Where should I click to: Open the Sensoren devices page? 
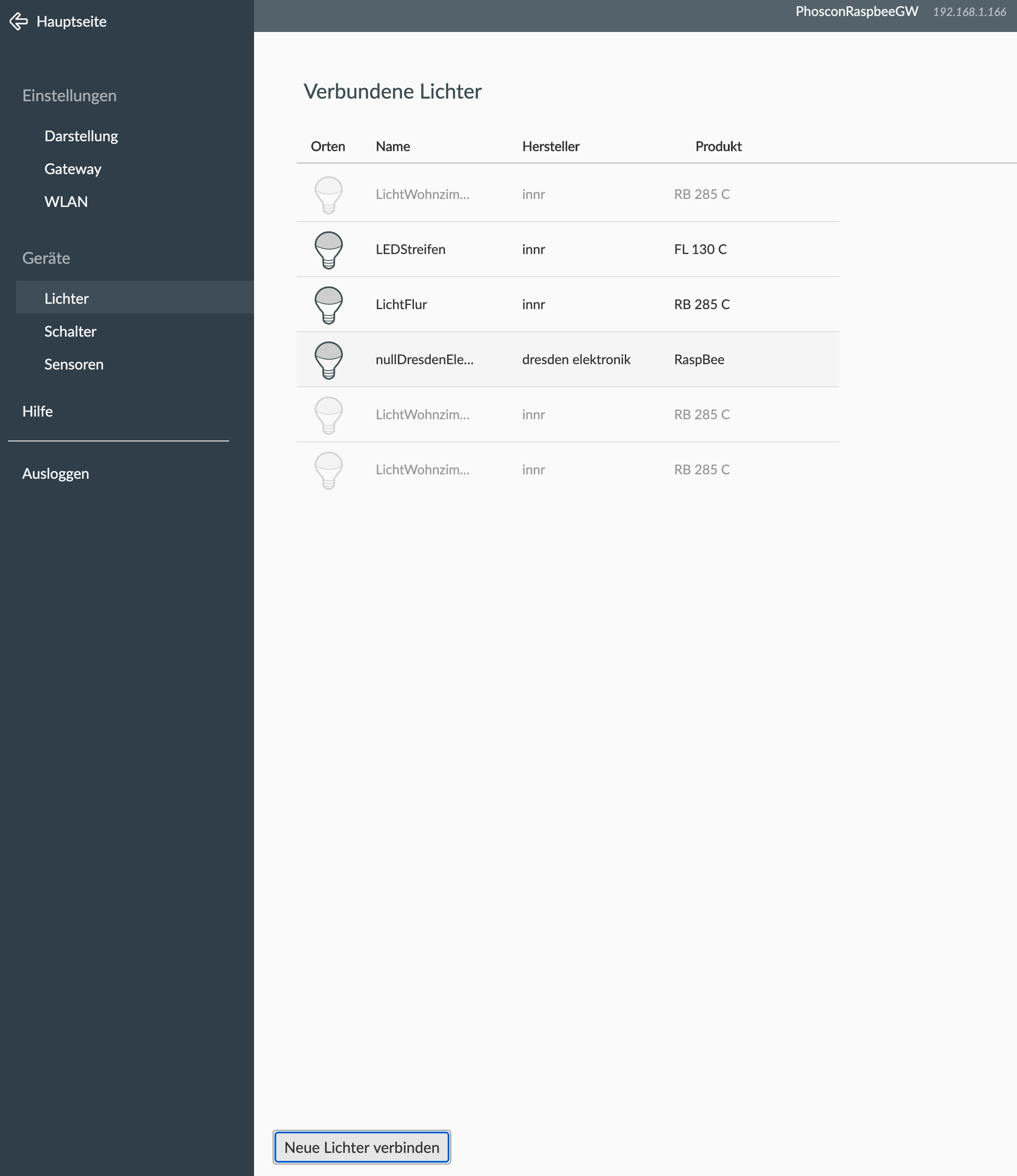tap(74, 364)
